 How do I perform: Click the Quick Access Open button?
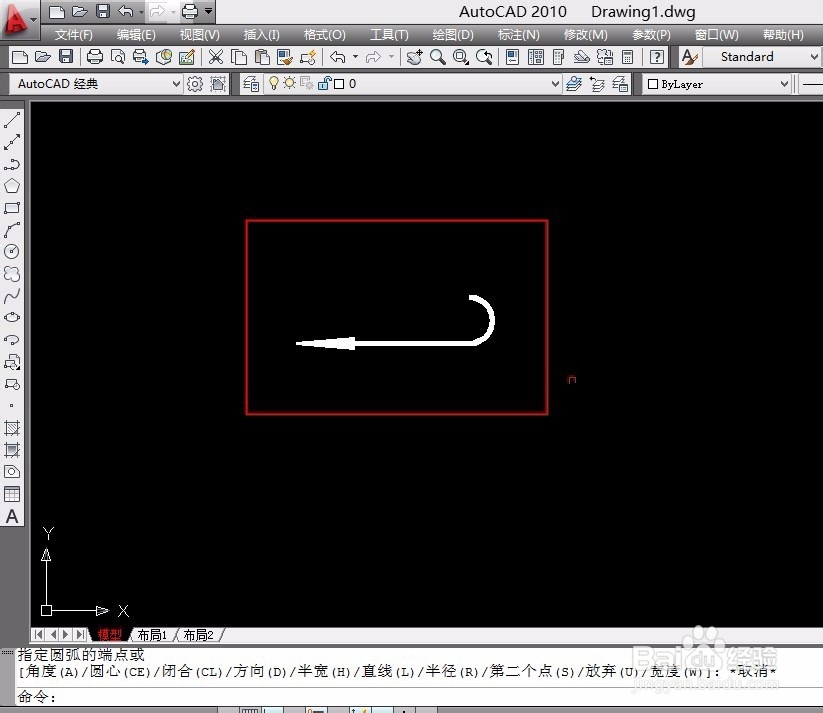tap(80, 11)
